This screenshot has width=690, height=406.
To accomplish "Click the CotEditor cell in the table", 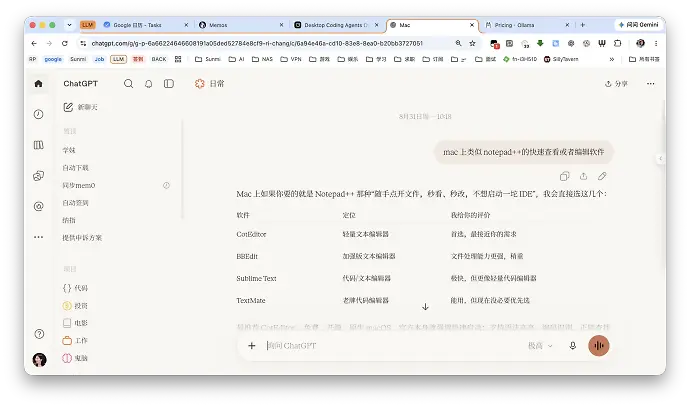I will [x=251, y=234].
